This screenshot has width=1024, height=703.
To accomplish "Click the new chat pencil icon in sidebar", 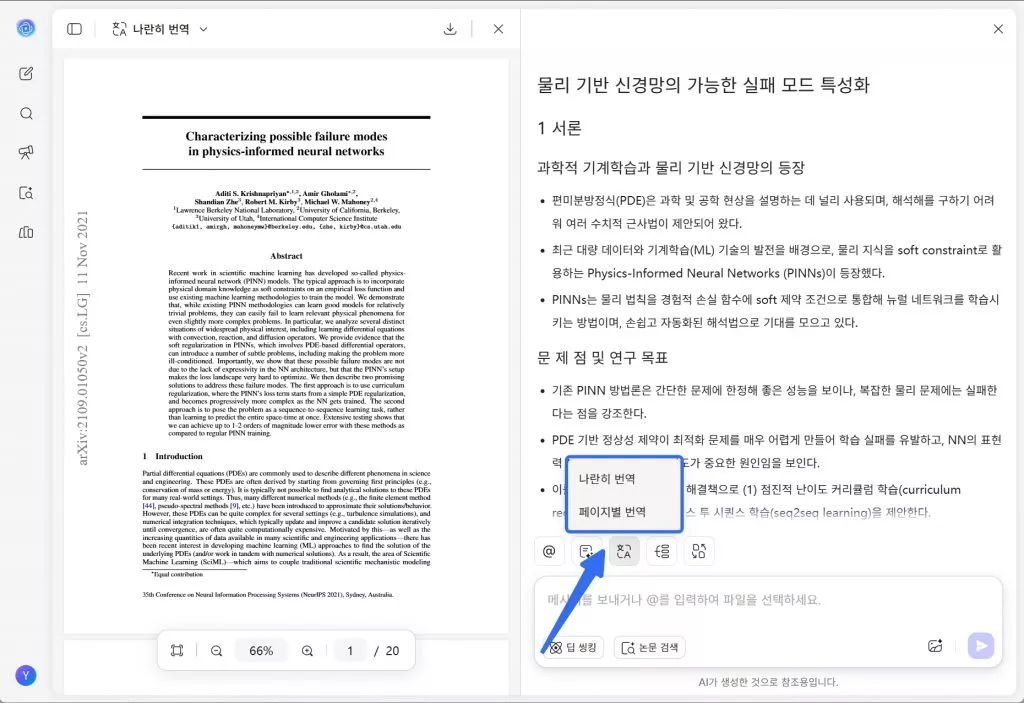I will coord(25,73).
